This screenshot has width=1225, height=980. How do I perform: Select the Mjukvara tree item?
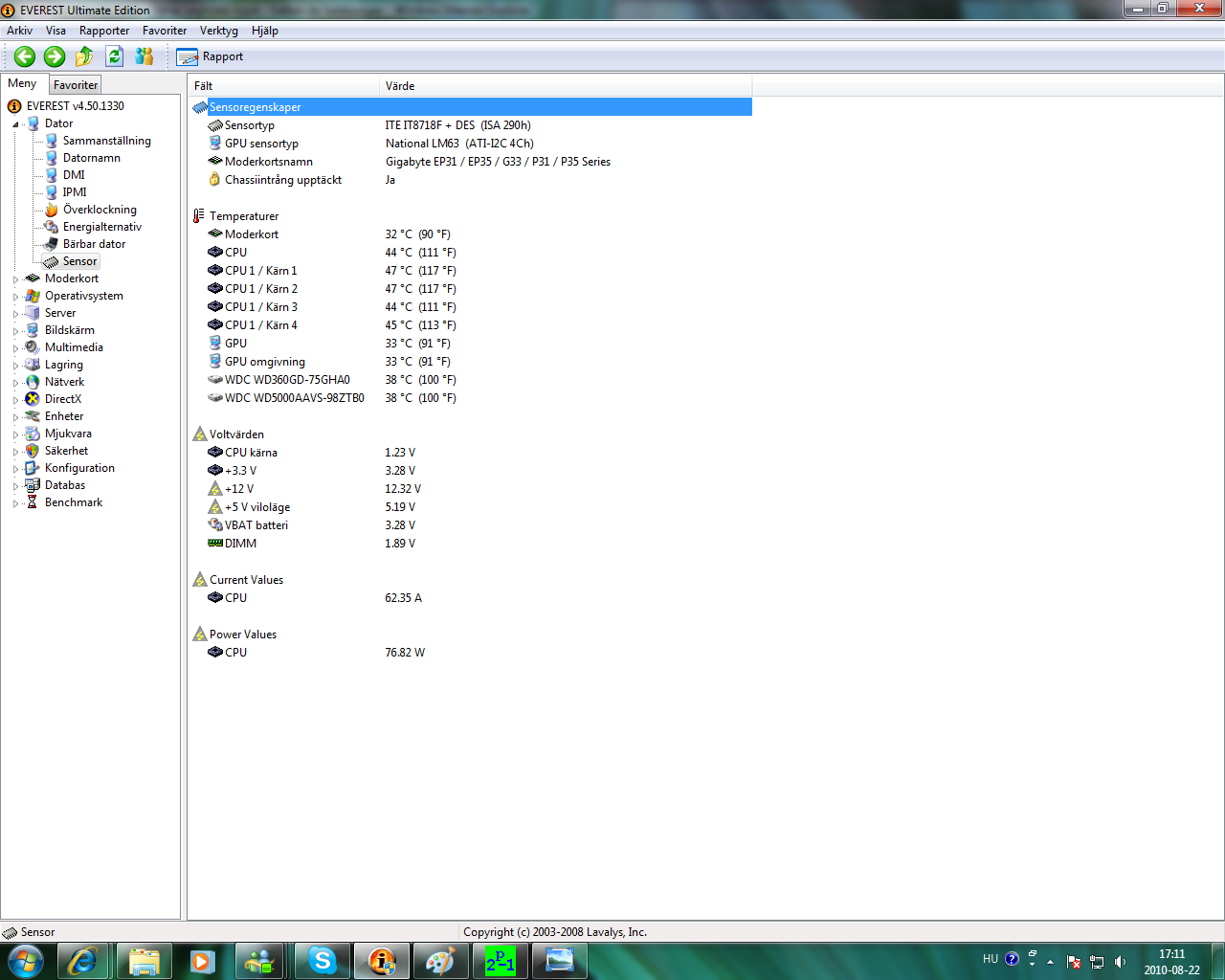tap(68, 434)
